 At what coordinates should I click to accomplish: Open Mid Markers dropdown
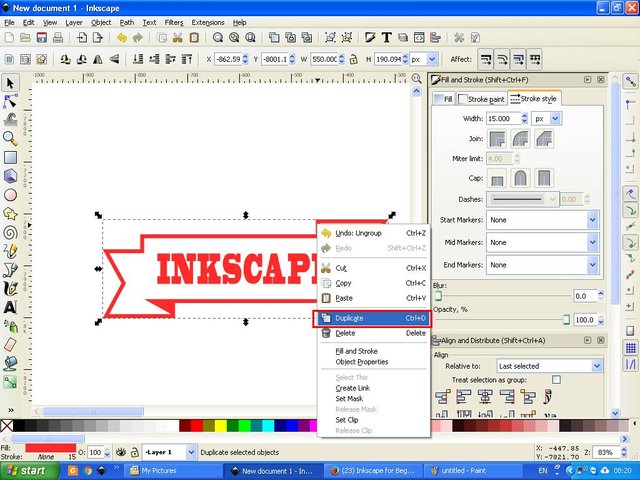pyautogui.click(x=543, y=242)
